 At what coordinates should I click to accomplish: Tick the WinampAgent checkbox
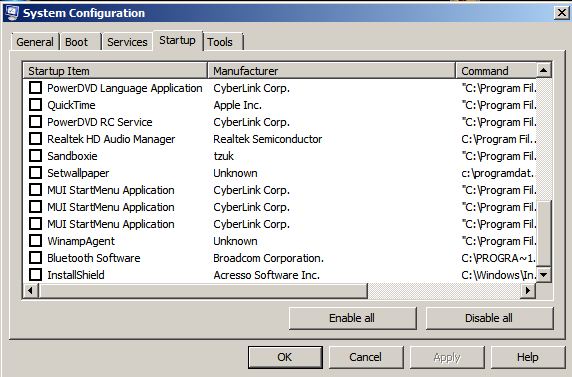(35, 241)
